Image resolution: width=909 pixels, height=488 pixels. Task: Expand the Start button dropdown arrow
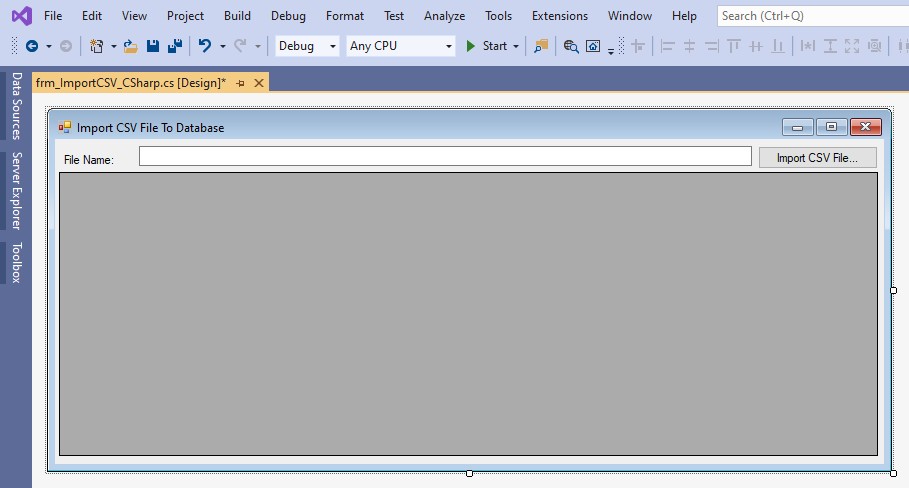(516, 46)
